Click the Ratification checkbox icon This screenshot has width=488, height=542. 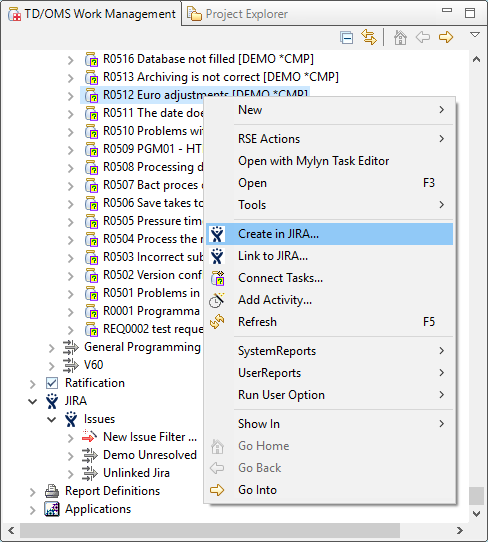click(52, 383)
